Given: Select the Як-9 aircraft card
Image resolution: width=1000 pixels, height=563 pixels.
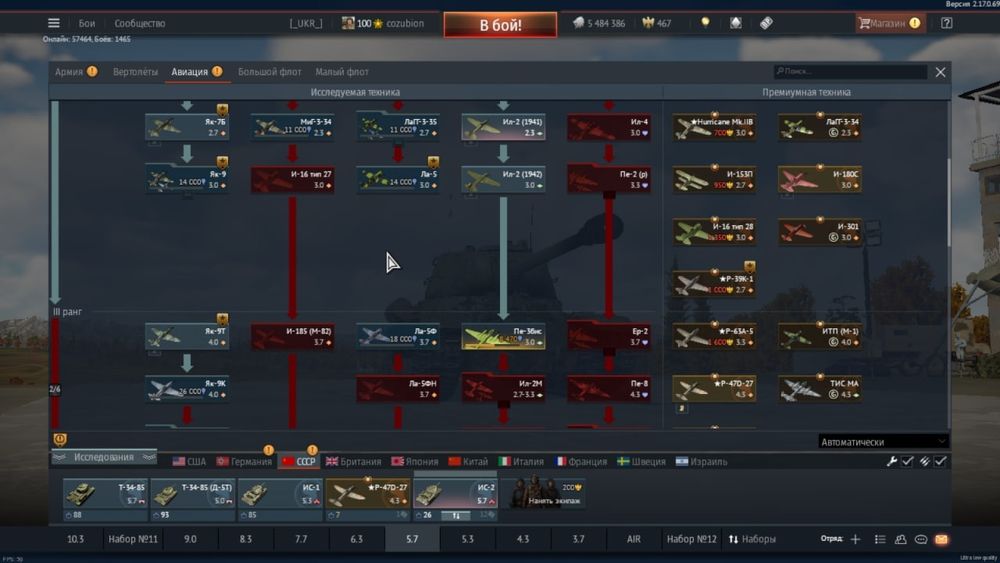Looking at the screenshot, I should click(187, 179).
